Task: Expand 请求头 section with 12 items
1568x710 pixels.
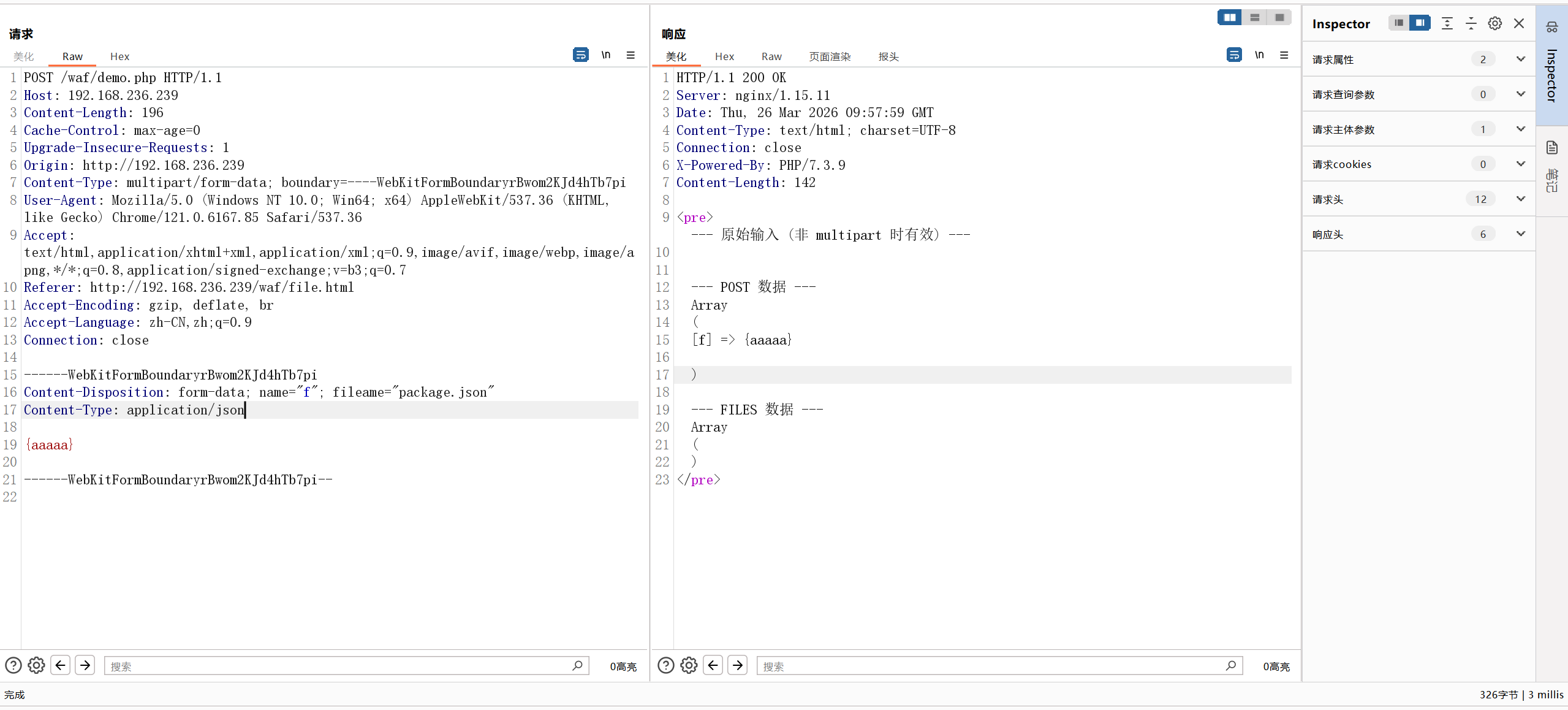Action: (1520, 199)
